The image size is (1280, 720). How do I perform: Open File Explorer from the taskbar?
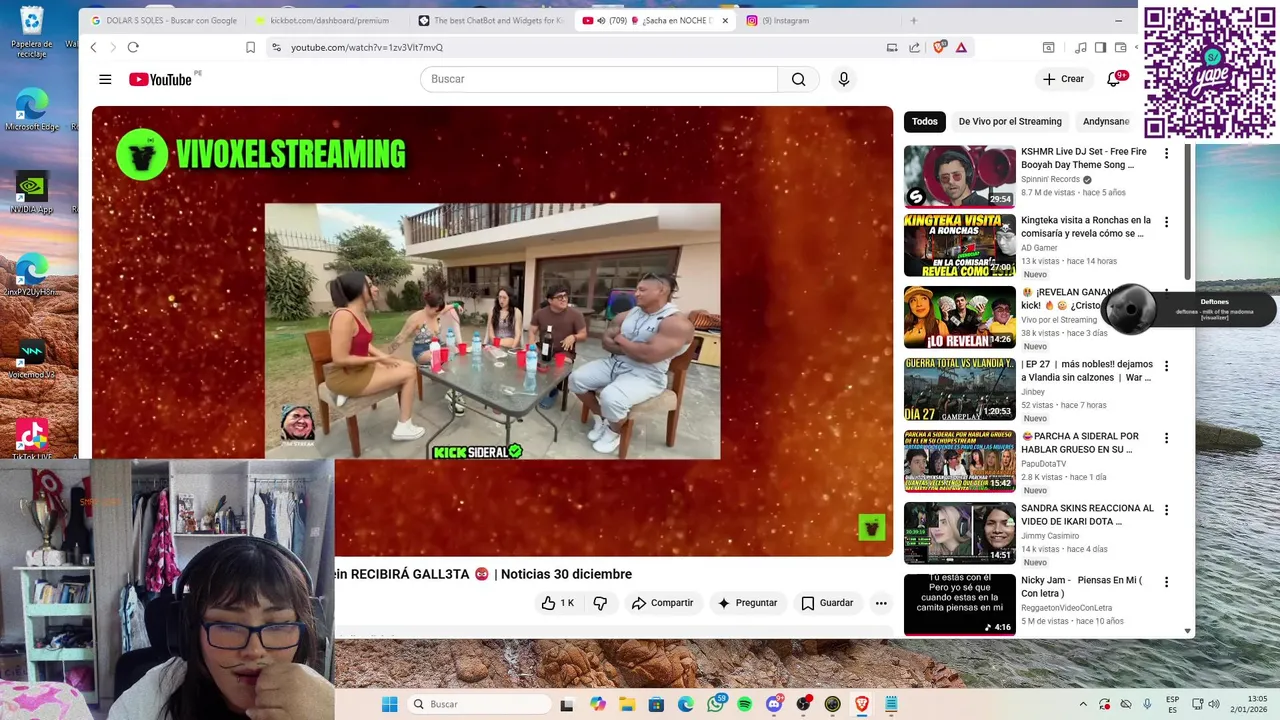click(x=626, y=704)
